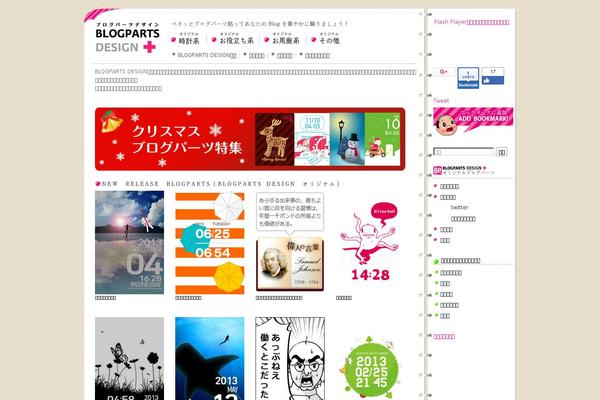Image resolution: width=600 pixels, height=400 pixels.
Task: Open the sky and clouds 2013 clock widget
Action: tap(129, 243)
